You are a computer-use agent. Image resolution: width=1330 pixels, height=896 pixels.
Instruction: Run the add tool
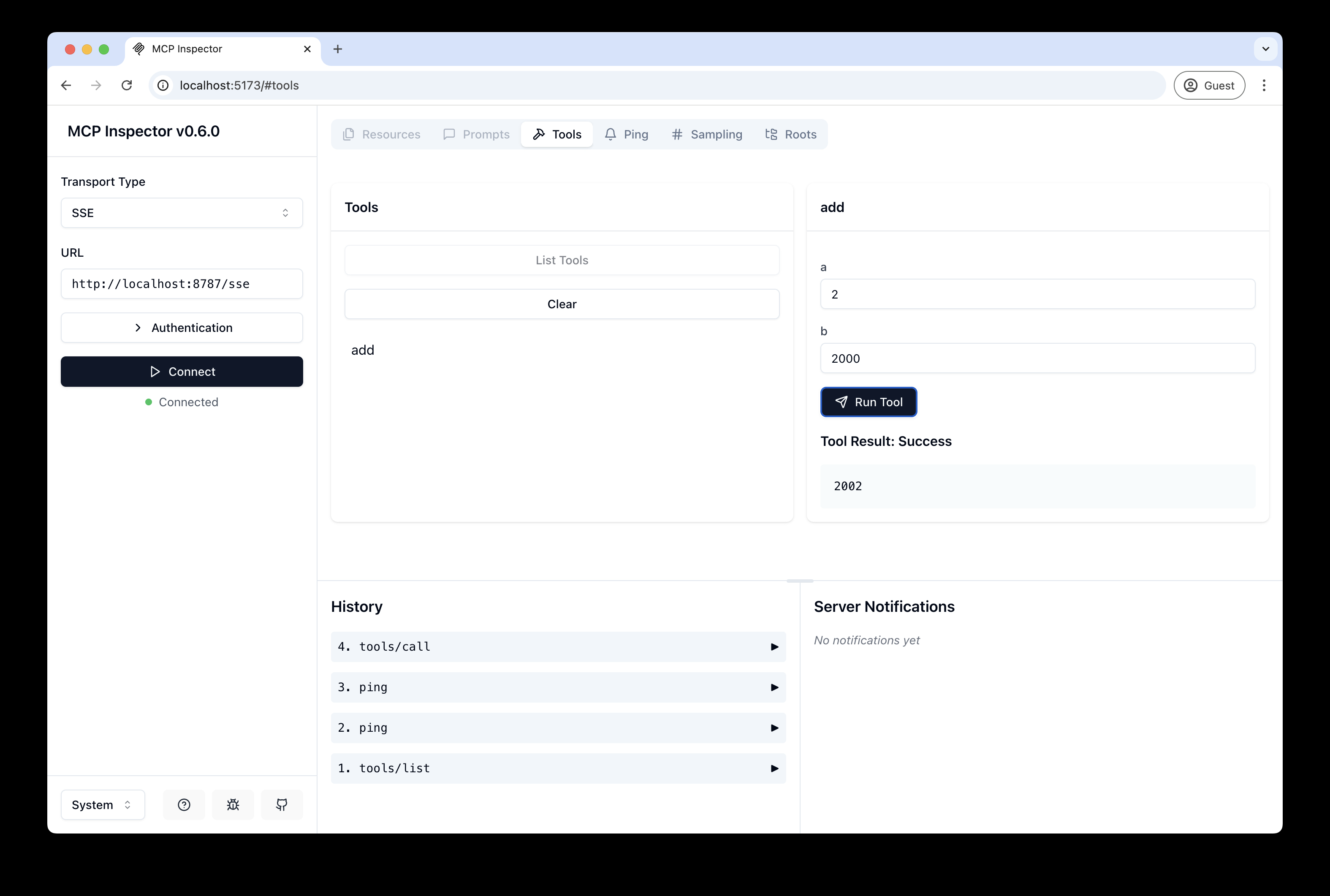pos(869,402)
